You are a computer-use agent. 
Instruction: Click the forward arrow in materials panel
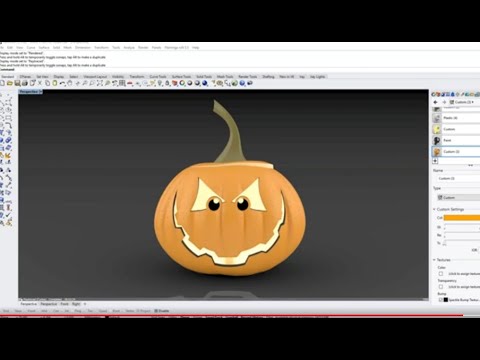point(444,102)
